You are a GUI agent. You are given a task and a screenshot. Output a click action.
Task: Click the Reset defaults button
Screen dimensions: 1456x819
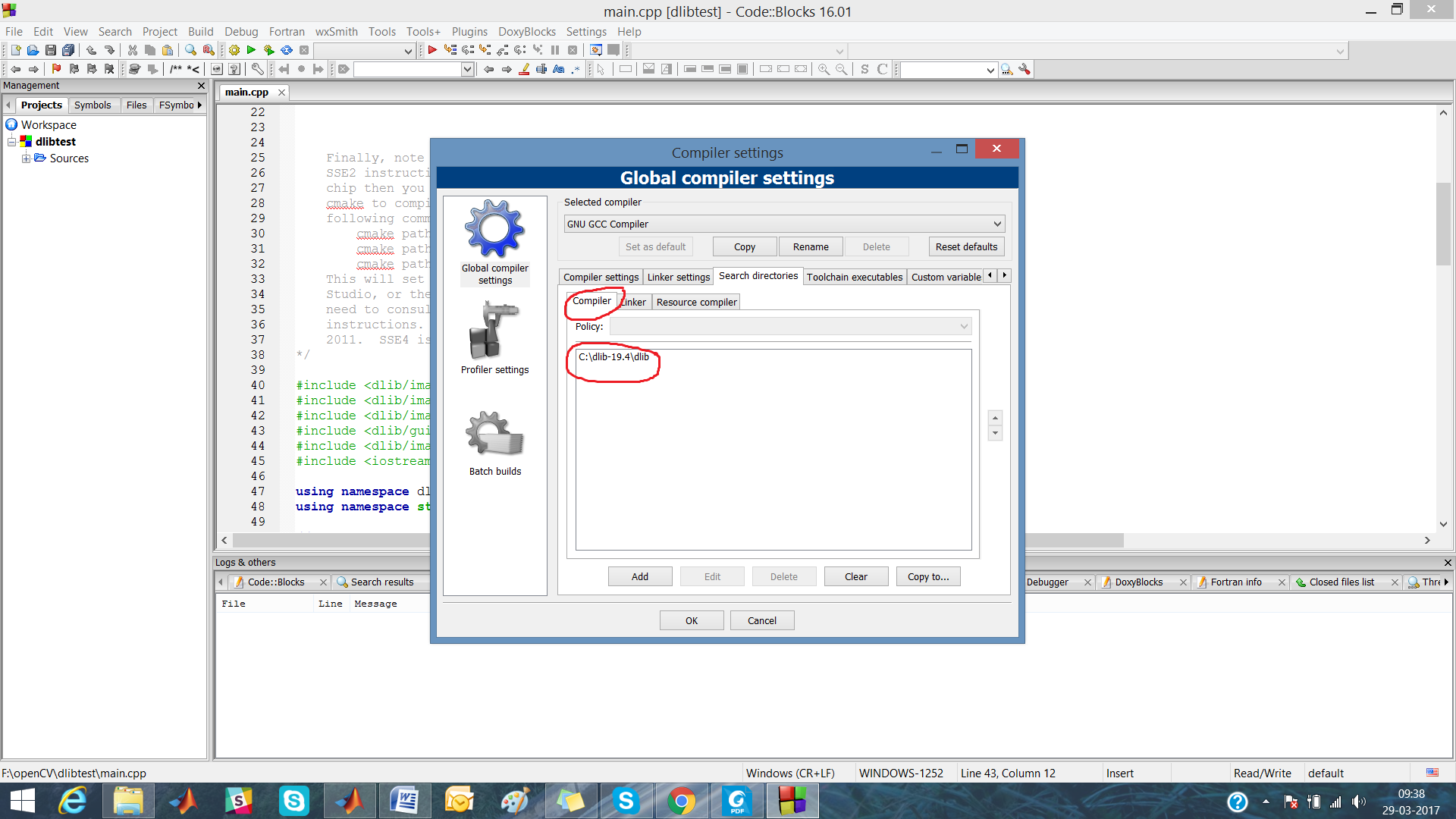point(966,246)
